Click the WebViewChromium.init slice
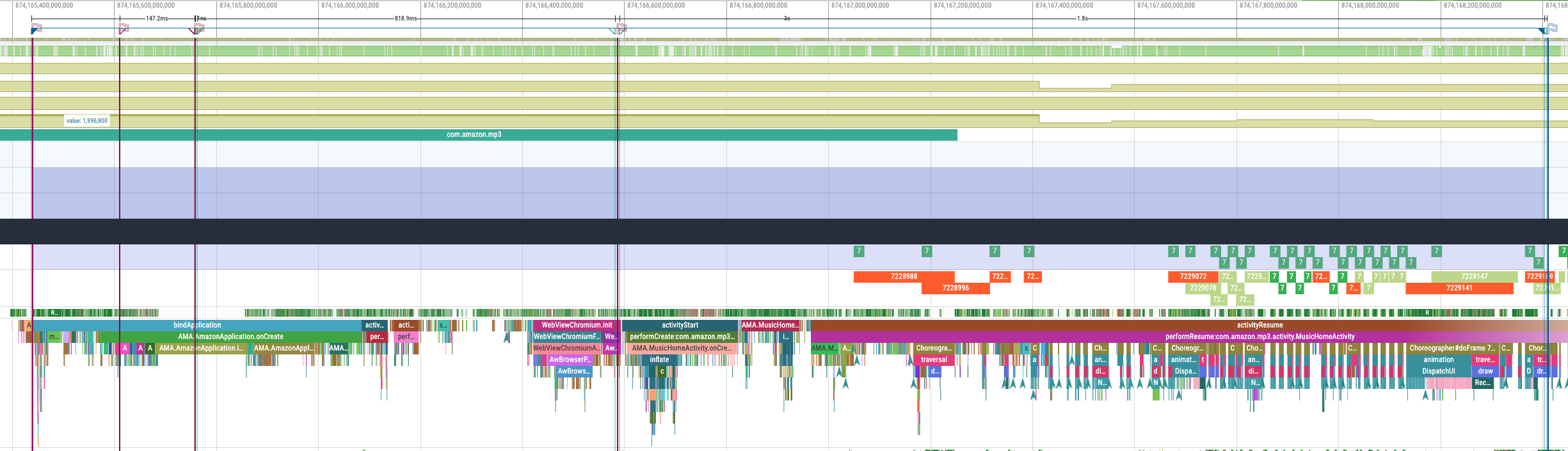Screen dimensions: 1568x451 (576, 325)
